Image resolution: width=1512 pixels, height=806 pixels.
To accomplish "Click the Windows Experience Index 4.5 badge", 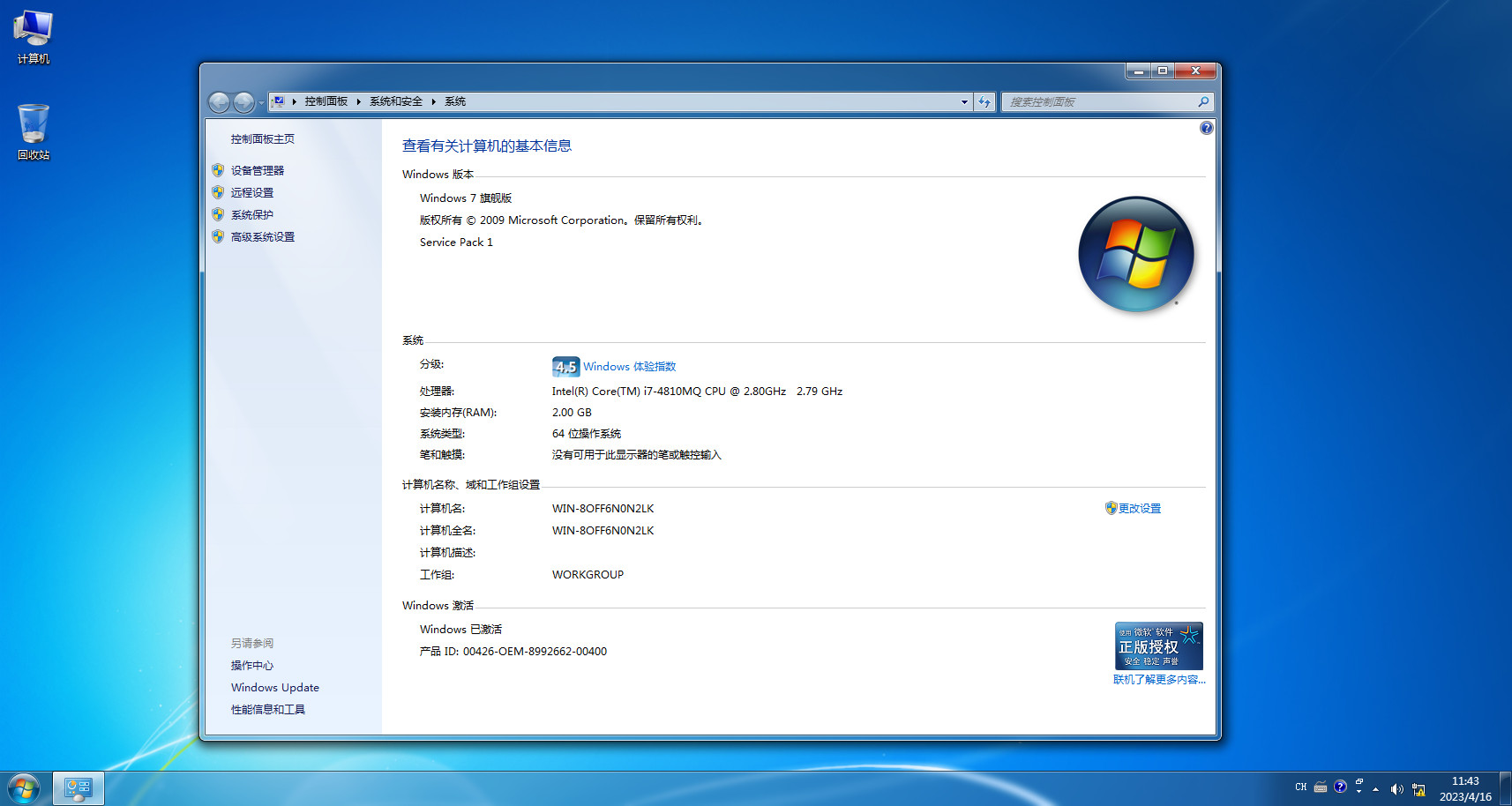I will [x=565, y=367].
